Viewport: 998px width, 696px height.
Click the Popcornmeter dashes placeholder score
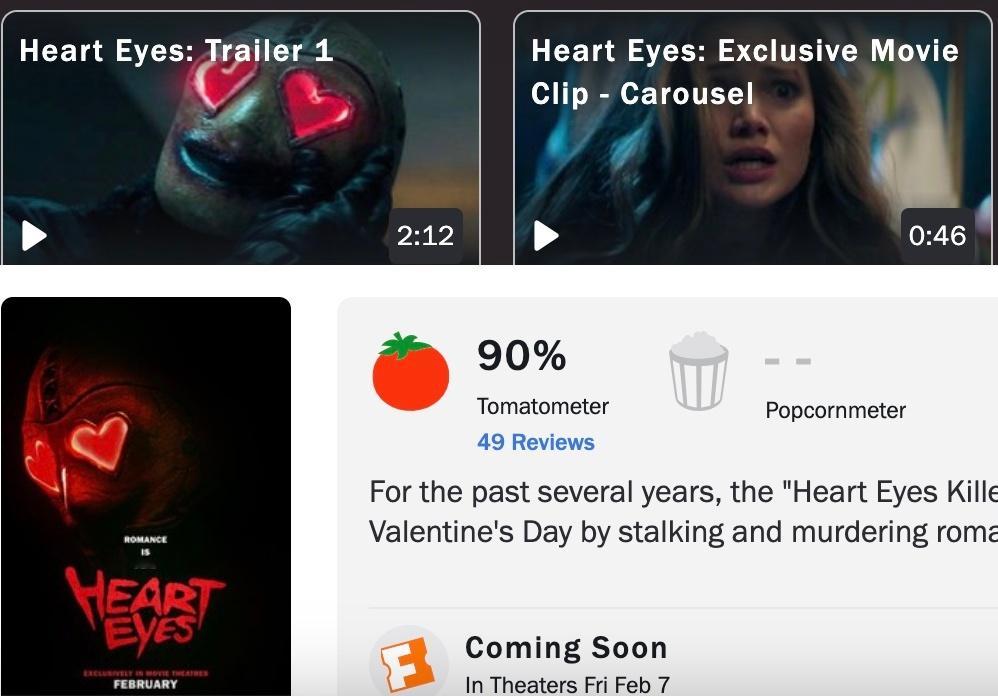pyautogui.click(x=788, y=361)
